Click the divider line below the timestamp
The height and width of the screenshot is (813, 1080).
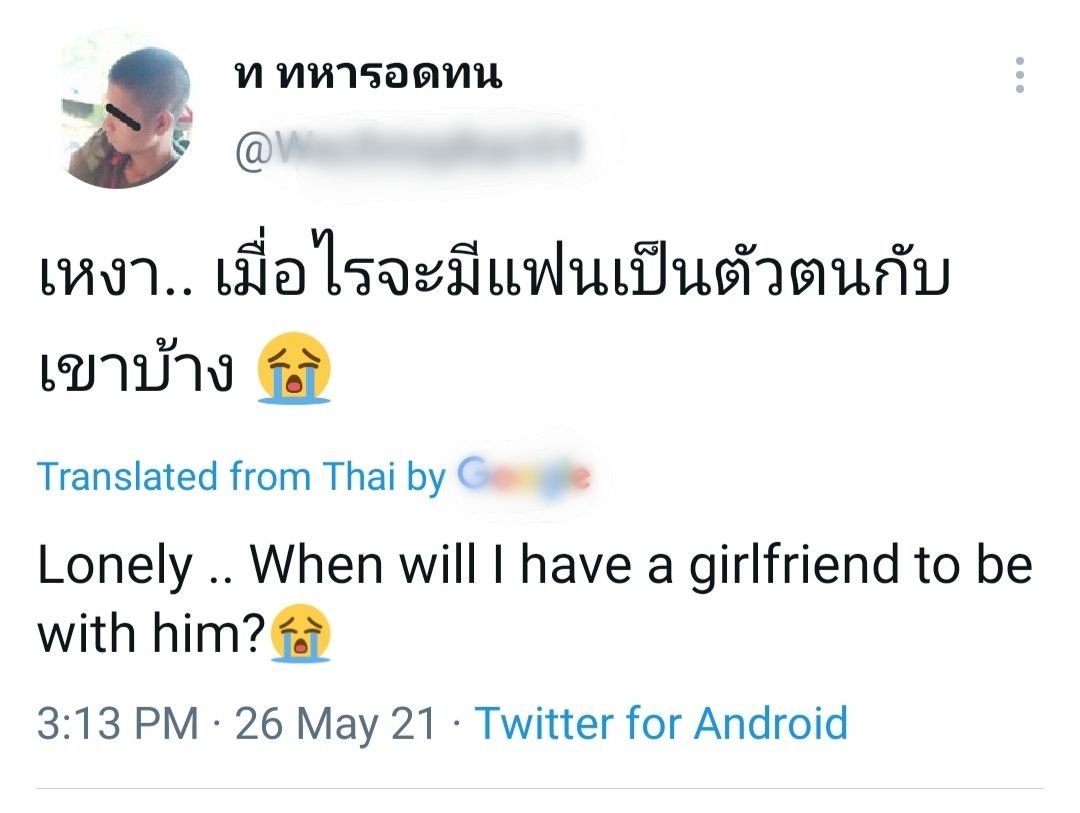tap(540, 788)
